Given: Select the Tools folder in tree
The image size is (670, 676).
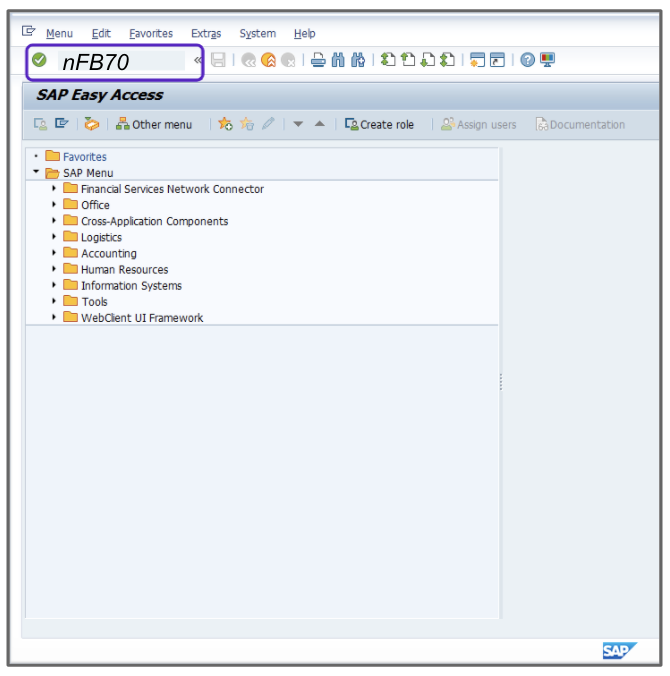Looking at the screenshot, I should pyautogui.click(x=94, y=301).
